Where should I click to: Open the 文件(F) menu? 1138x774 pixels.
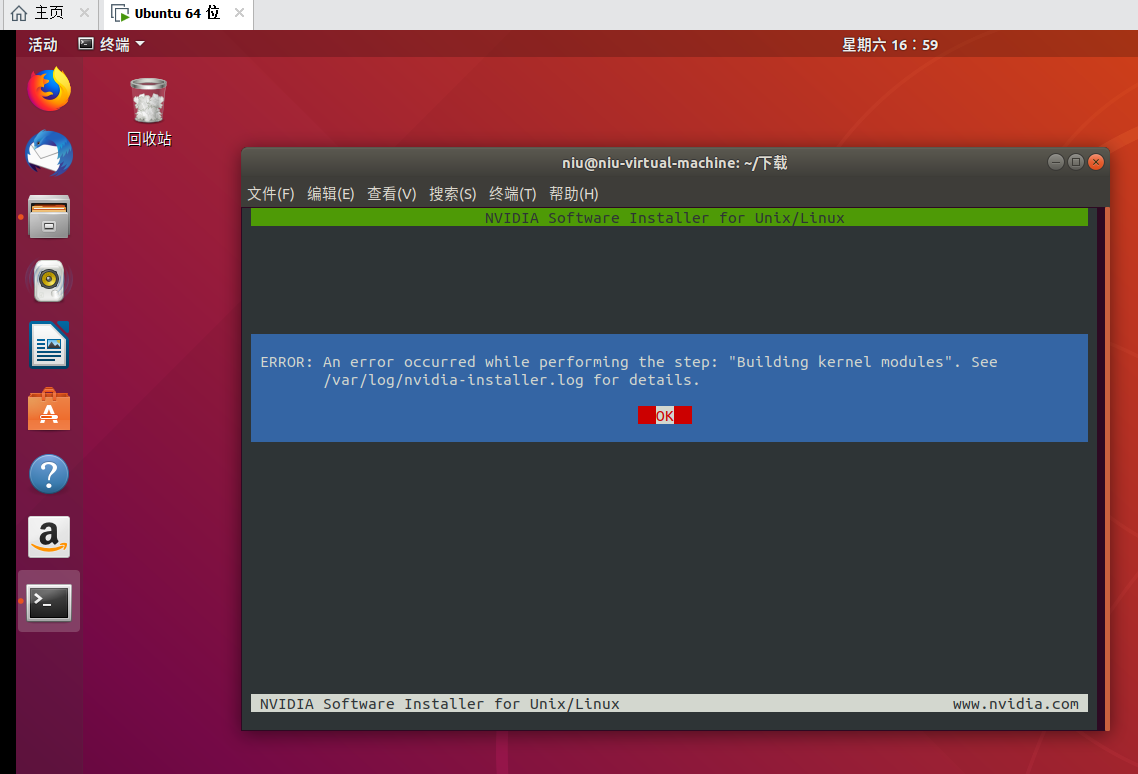click(x=271, y=194)
